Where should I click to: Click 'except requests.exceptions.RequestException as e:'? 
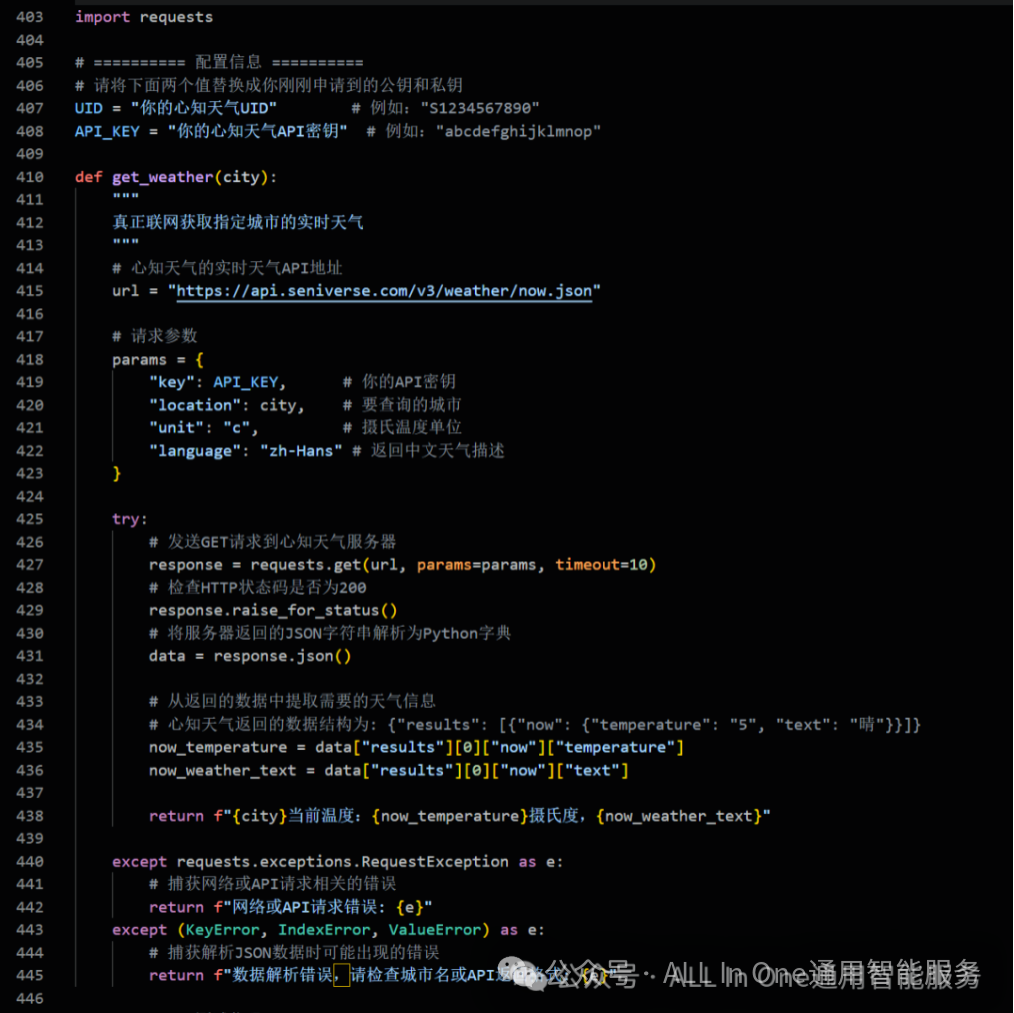338,862
